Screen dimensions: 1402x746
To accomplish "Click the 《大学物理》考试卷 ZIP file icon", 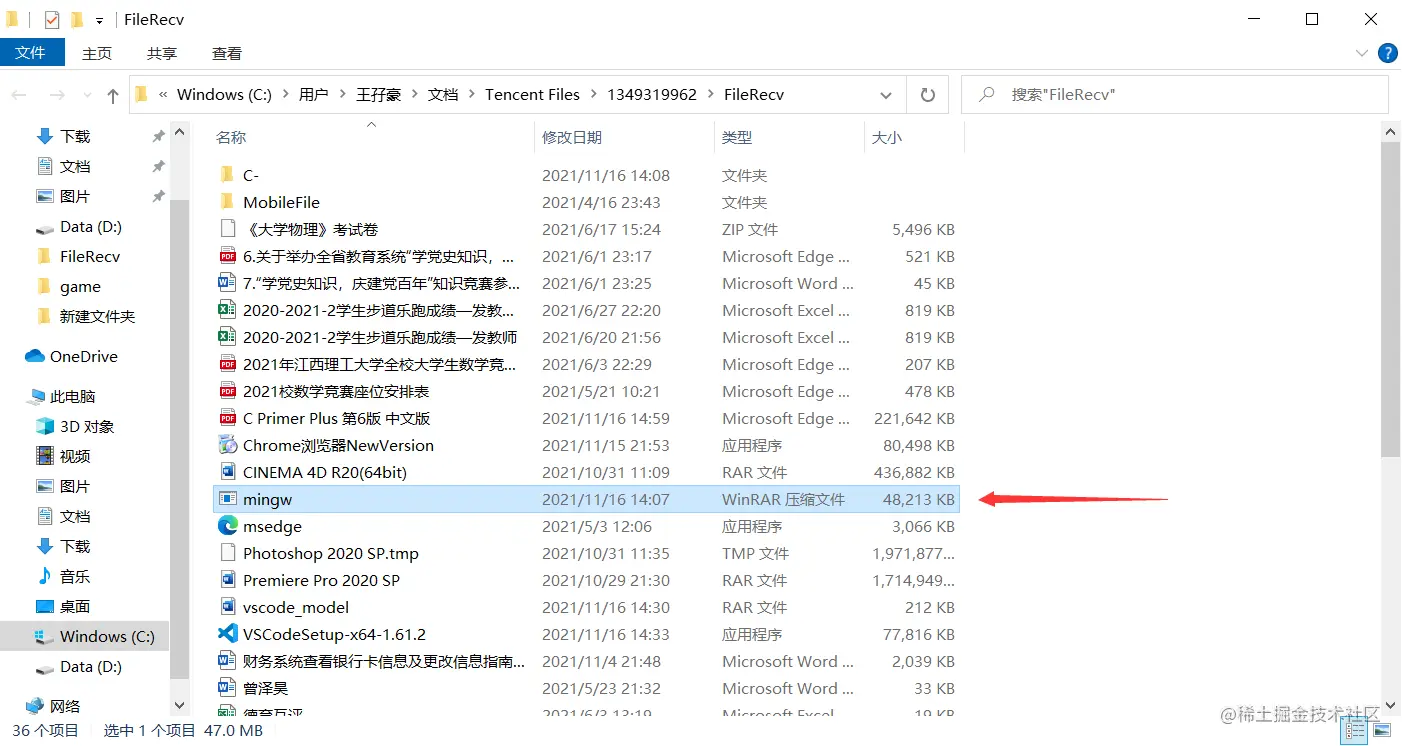I will (x=227, y=229).
